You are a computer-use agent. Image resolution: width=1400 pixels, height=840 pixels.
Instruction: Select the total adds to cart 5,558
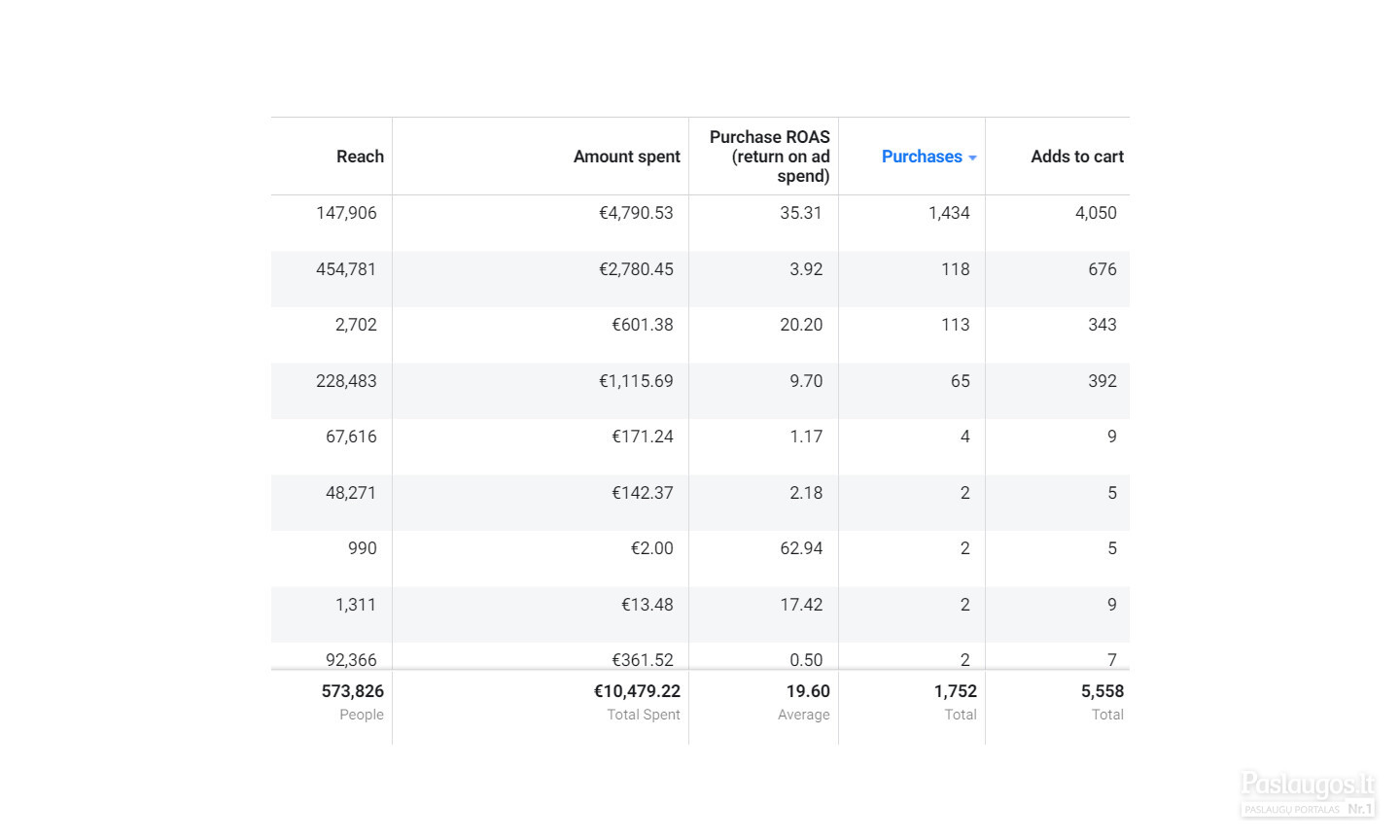[x=1102, y=691]
